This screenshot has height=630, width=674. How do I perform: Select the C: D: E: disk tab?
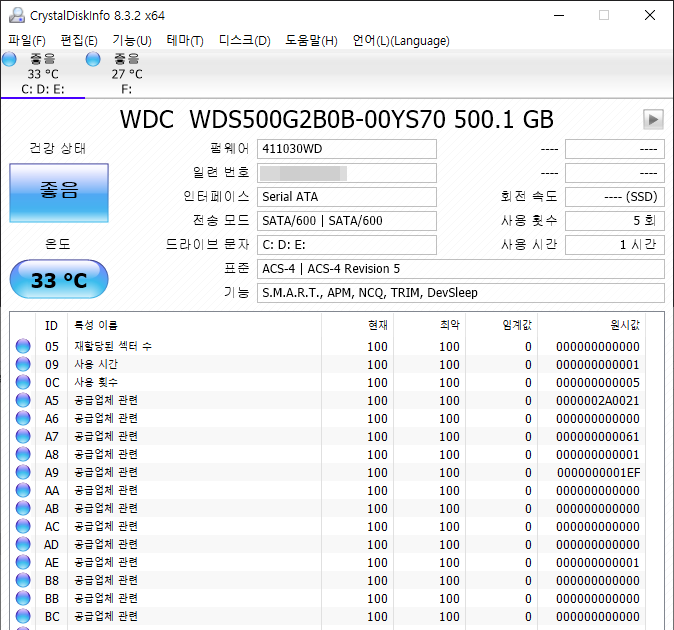(x=43, y=74)
